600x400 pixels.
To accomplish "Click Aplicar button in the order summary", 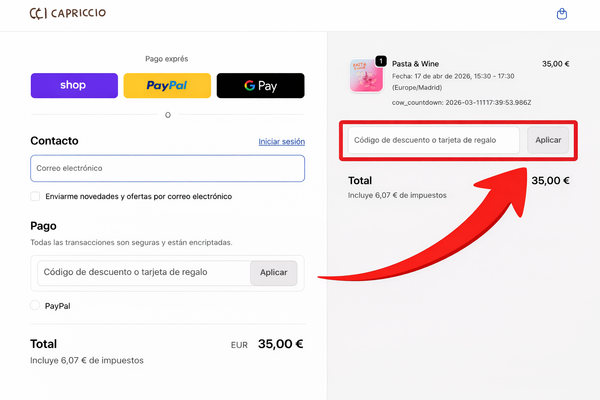I will coord(548,140).
